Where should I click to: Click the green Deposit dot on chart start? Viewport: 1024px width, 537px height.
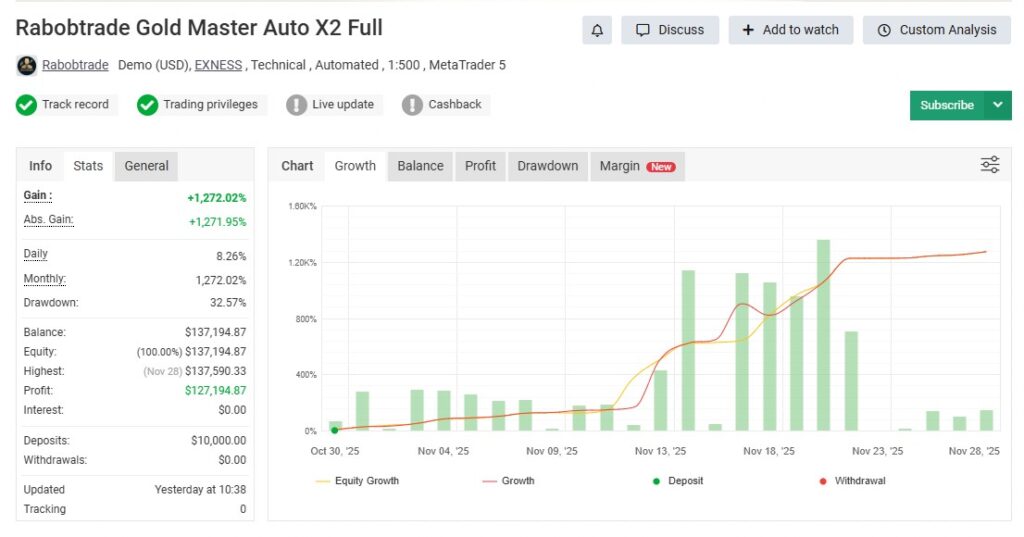pyautogui.click(x=334, y=431)
